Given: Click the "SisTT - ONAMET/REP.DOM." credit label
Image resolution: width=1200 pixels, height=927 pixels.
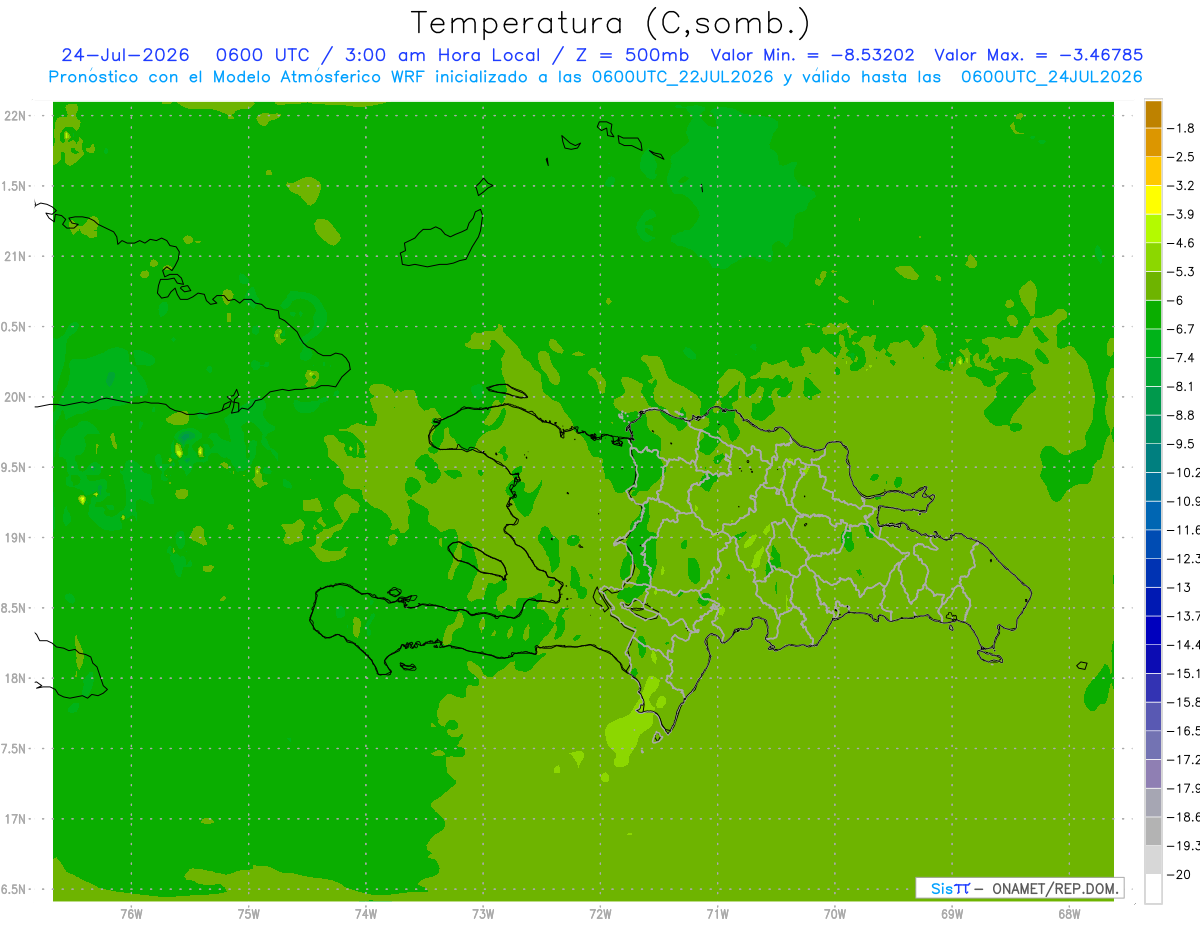Looking at the screenshot, I should [x=1019, y=888].
